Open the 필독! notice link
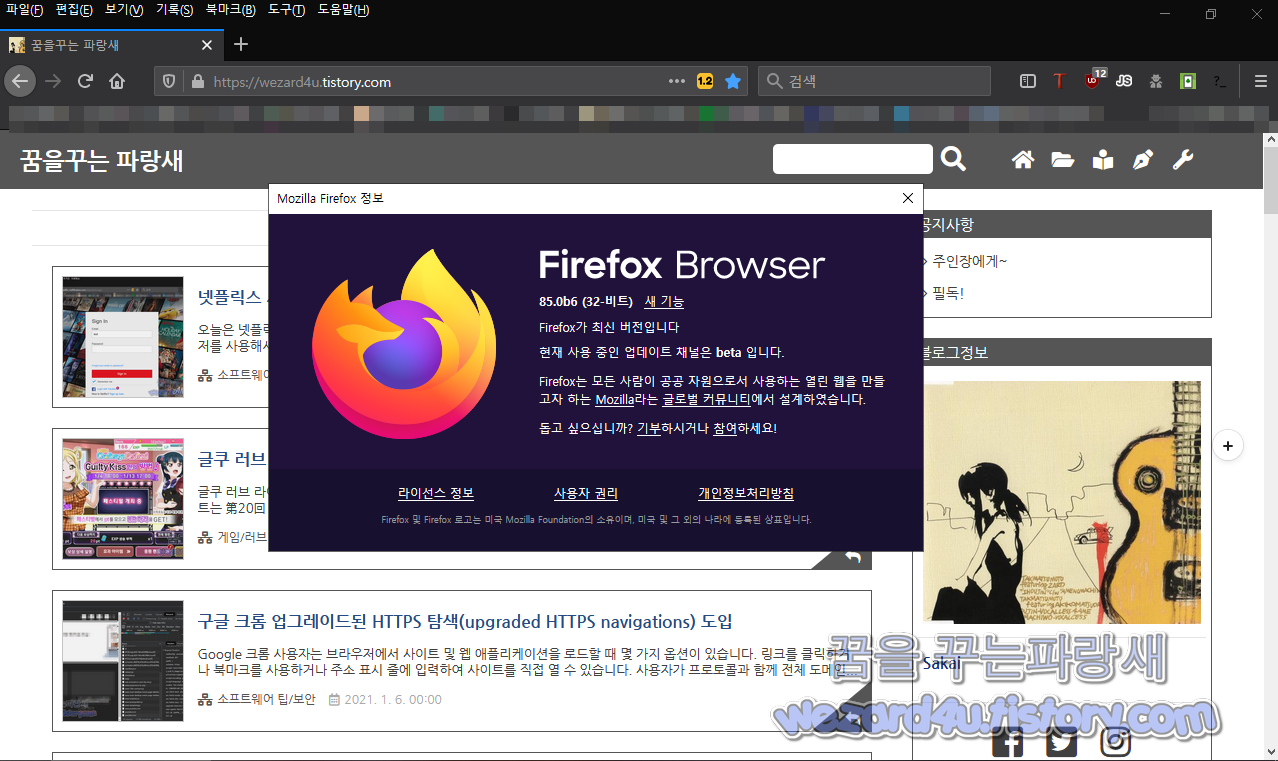The height and width of the screenshot is (761, 1278). (948, 294)
